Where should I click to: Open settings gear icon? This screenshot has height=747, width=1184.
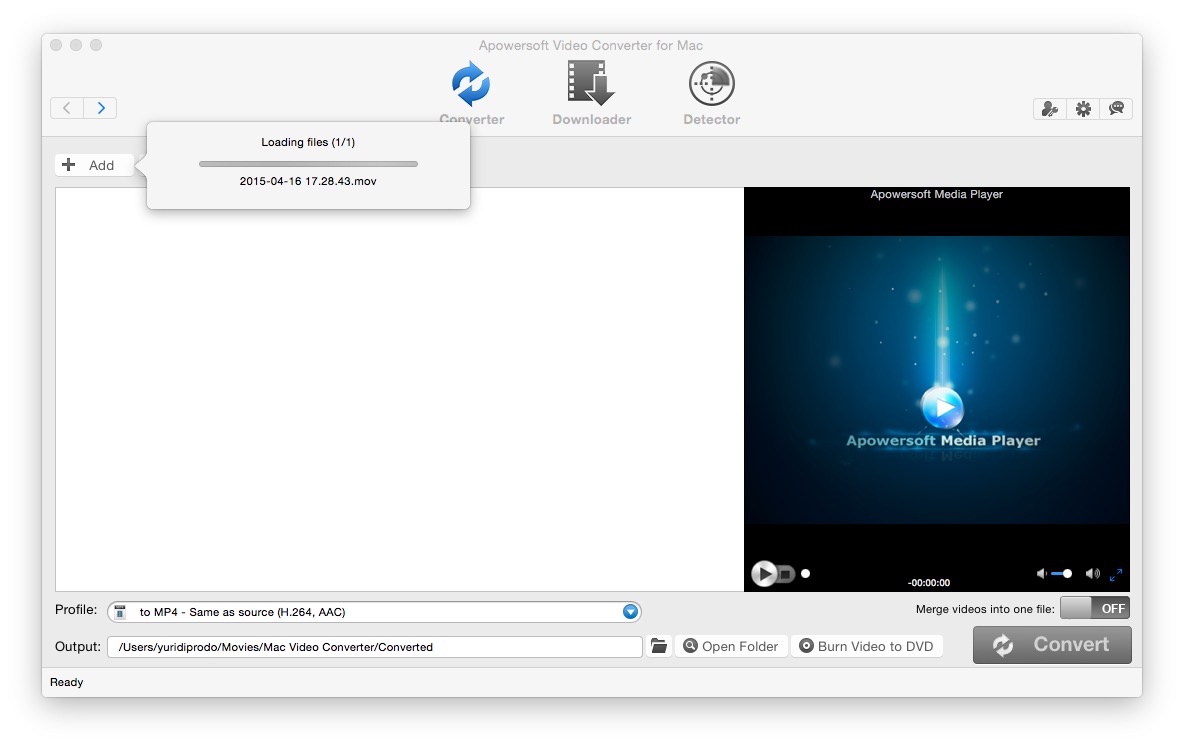(1083, 109)
